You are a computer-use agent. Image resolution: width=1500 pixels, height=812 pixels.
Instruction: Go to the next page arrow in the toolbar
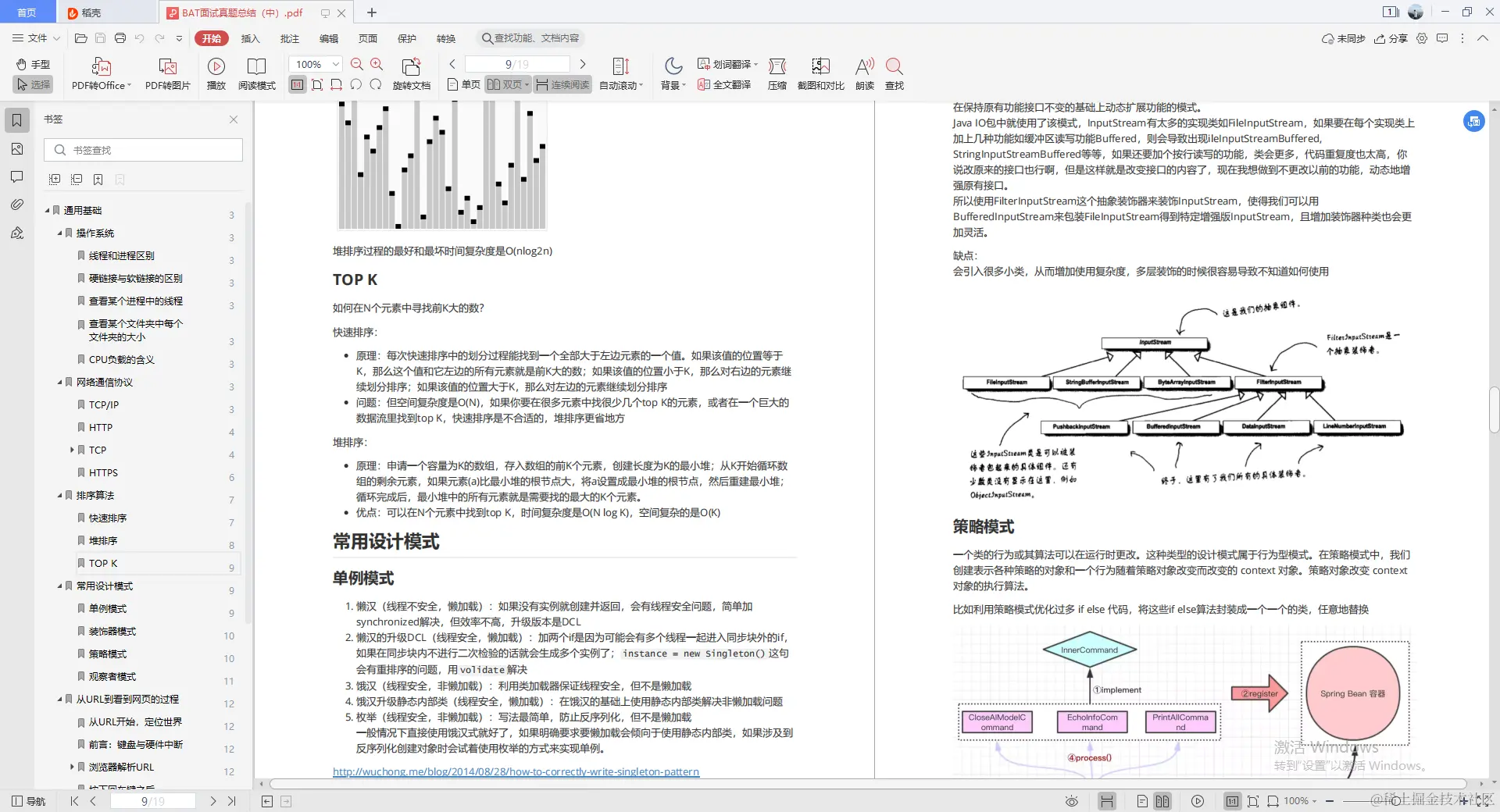pyautogui.click(x=582, y=64)
